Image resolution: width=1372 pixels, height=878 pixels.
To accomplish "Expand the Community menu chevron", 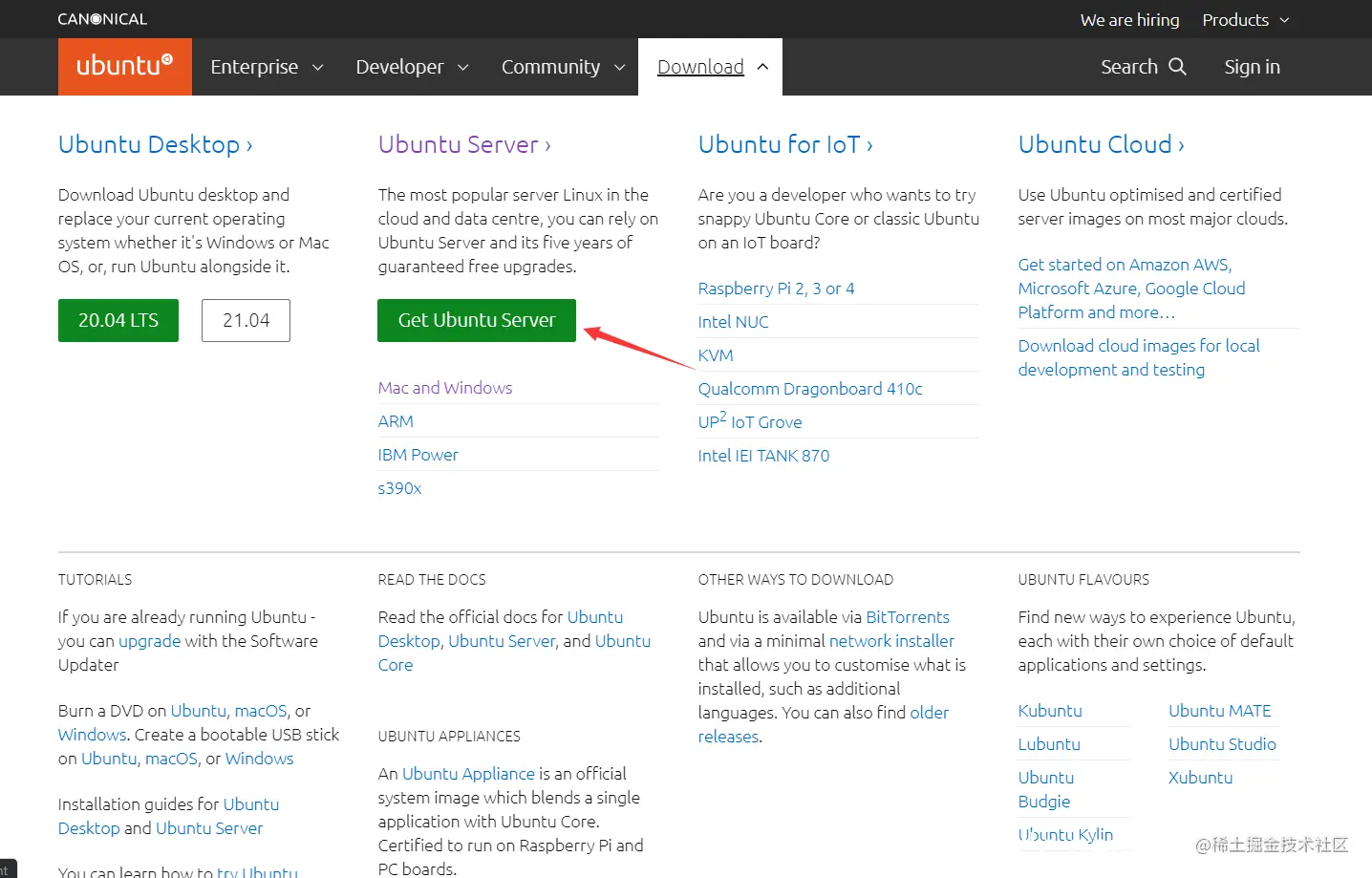I will (x=619, y=67).
